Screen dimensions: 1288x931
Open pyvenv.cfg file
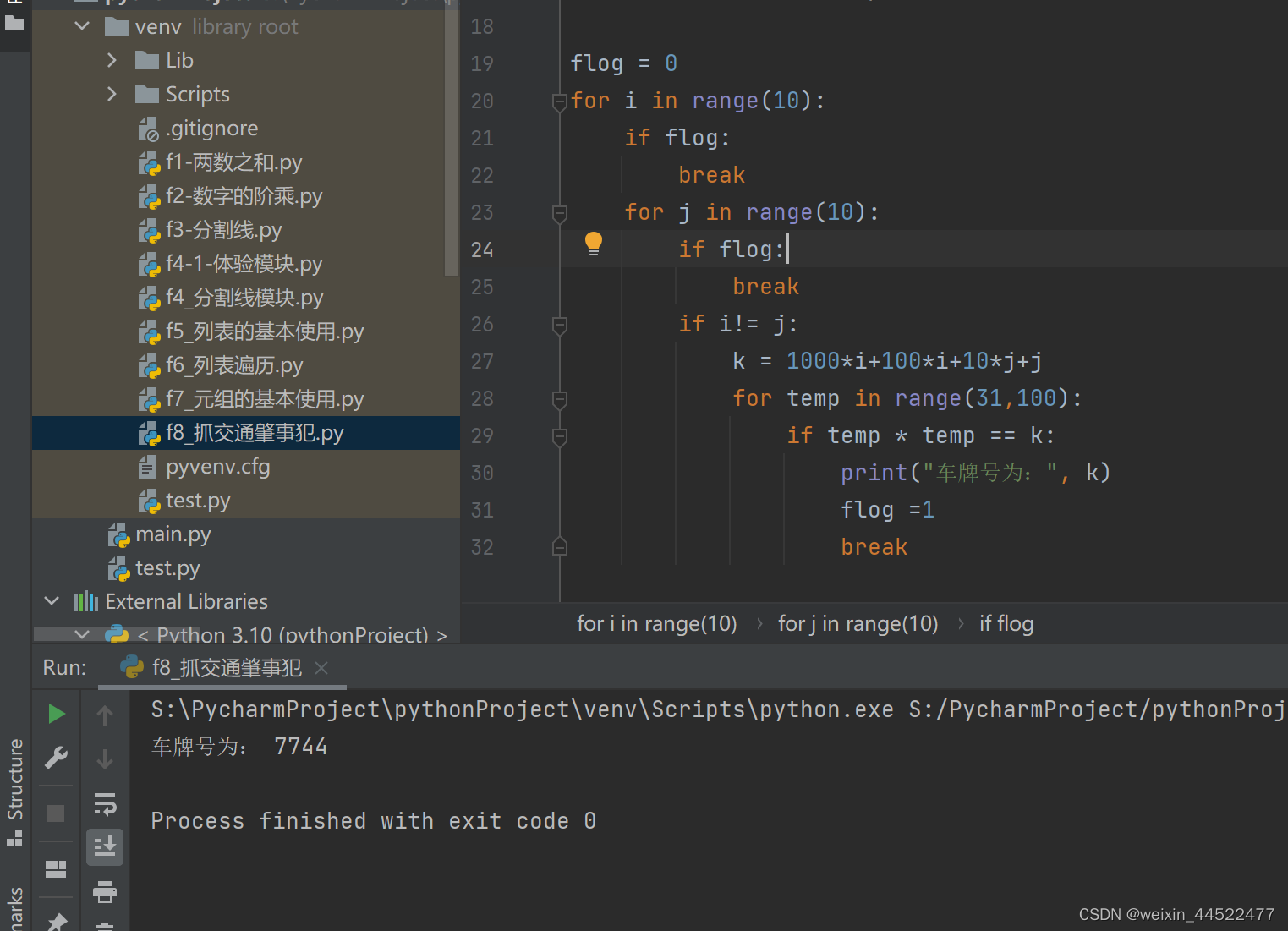click(218, 467)
